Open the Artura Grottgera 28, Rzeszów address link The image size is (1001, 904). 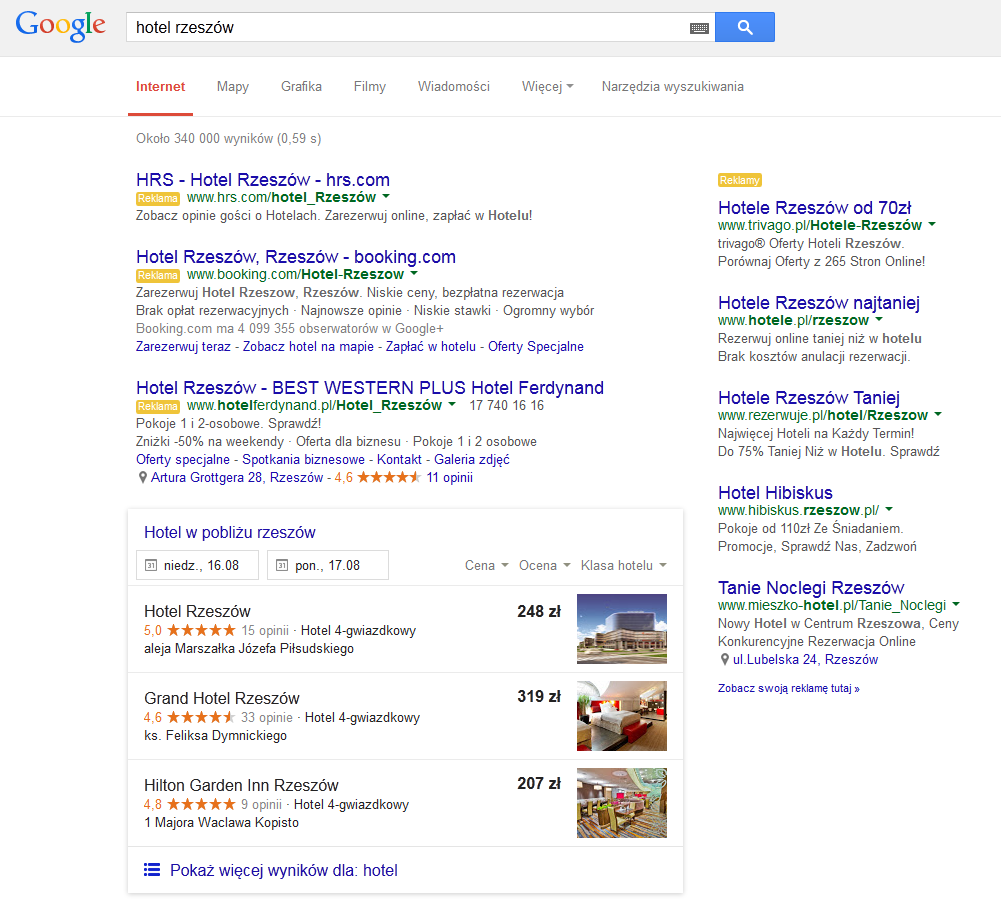coord(237,477)
